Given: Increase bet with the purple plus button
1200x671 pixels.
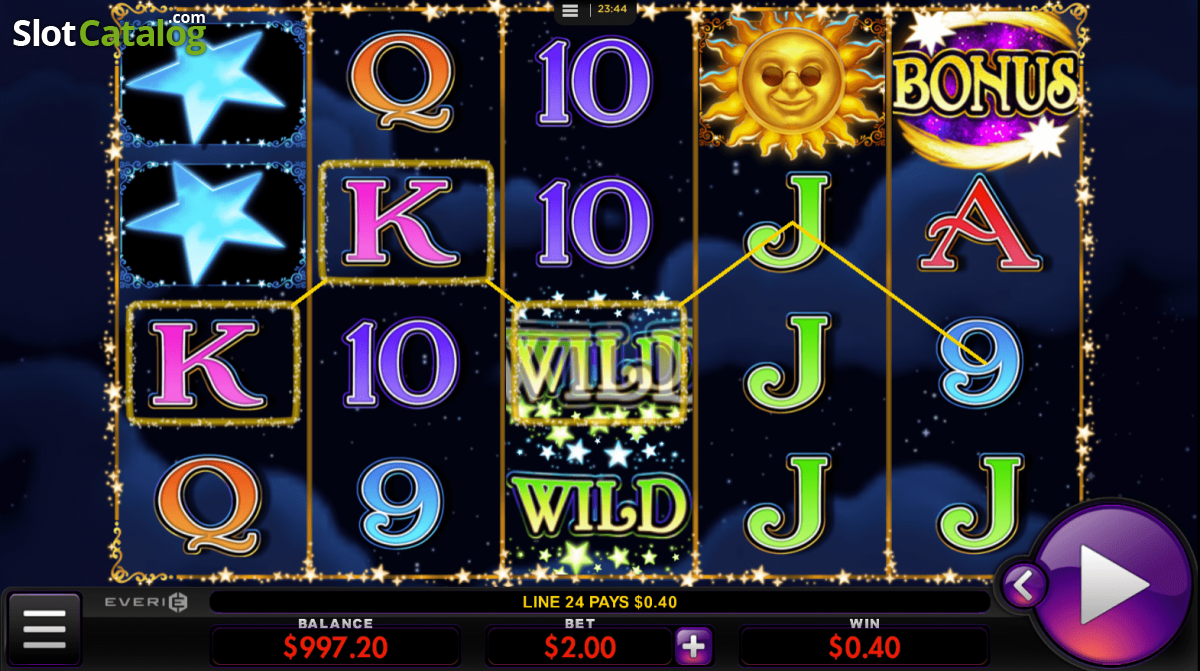Looking at the screenshot, I should click(694, 647).
